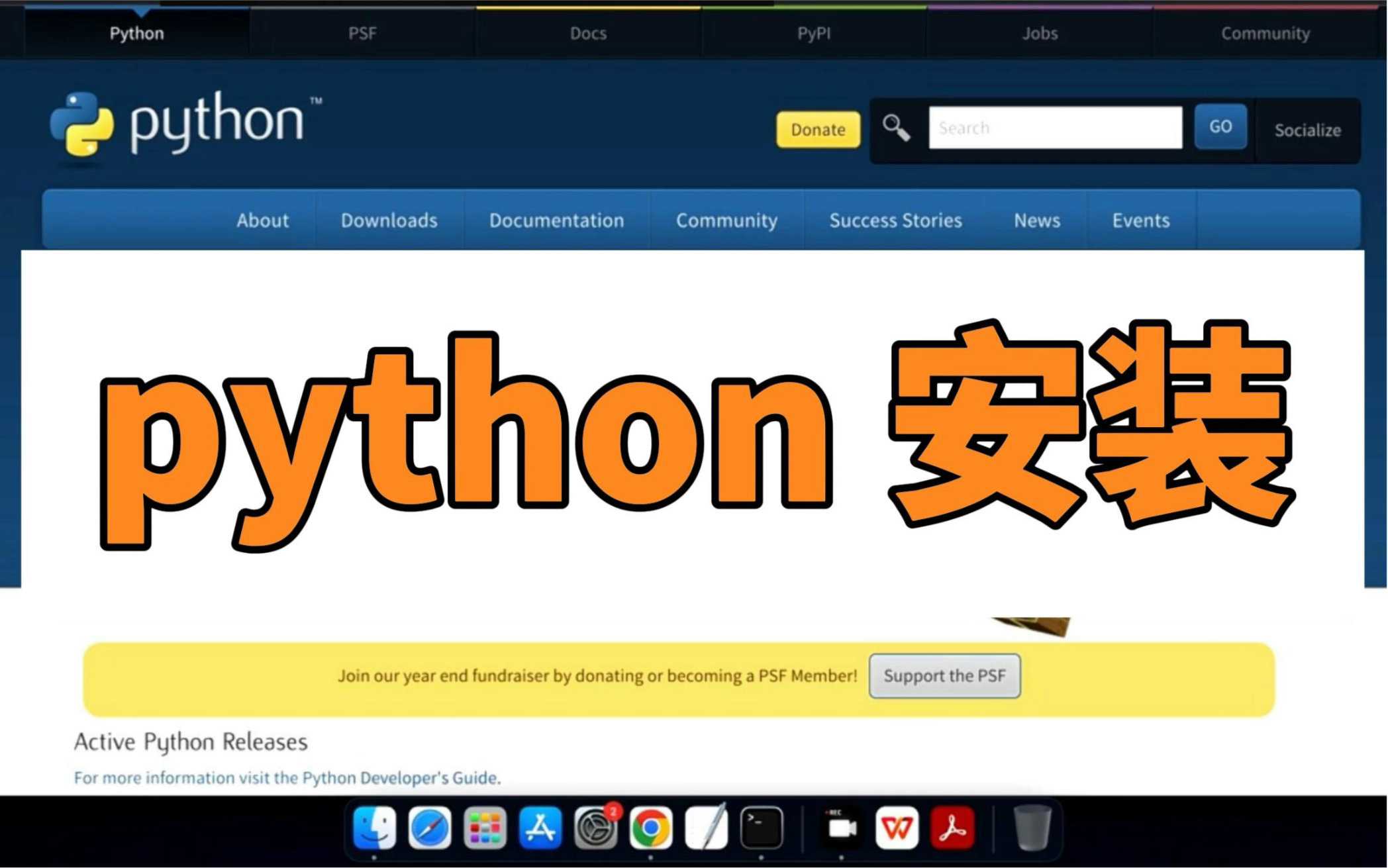Open the App Store dock icon
The height and width of the screenshot is (868, 1388).
coord(540,828)
